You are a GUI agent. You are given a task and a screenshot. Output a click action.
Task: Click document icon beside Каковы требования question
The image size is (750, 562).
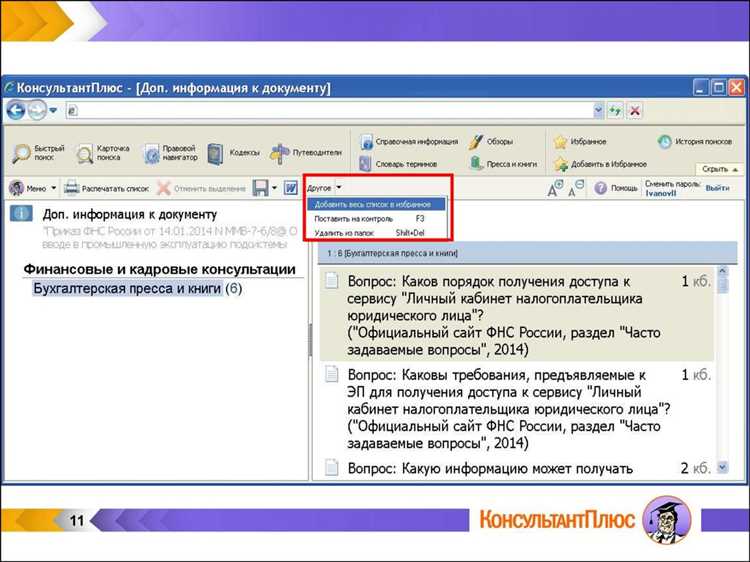point(331,374)
